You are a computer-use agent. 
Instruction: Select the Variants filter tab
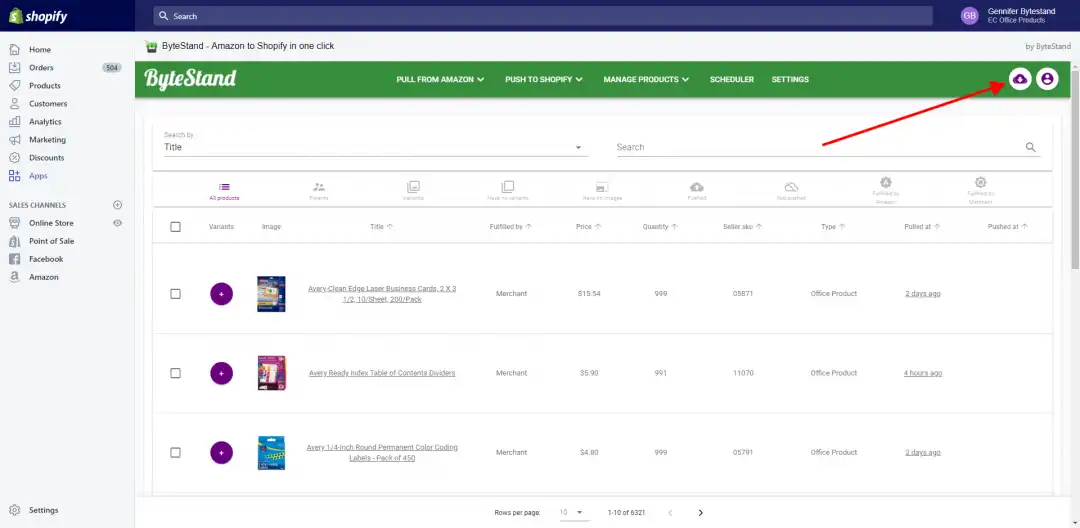pos(413,191)
